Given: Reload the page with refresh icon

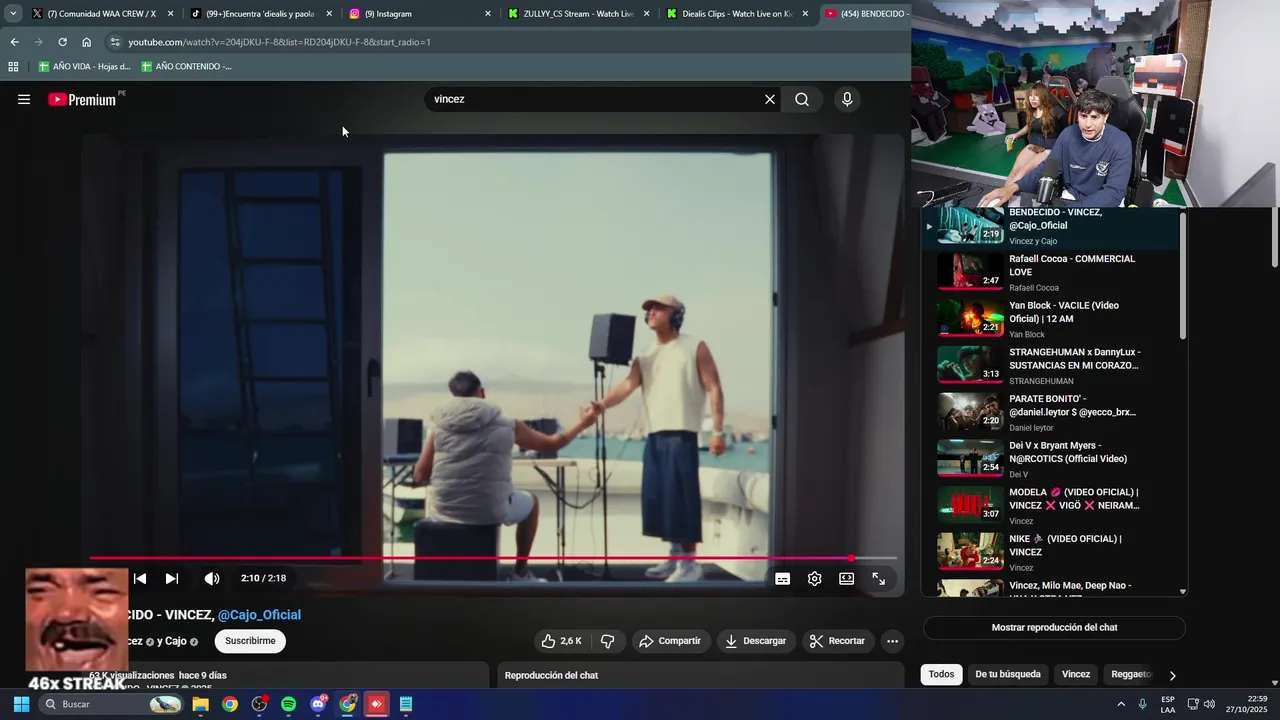Looking at the screenshot, I should point(62,42).
